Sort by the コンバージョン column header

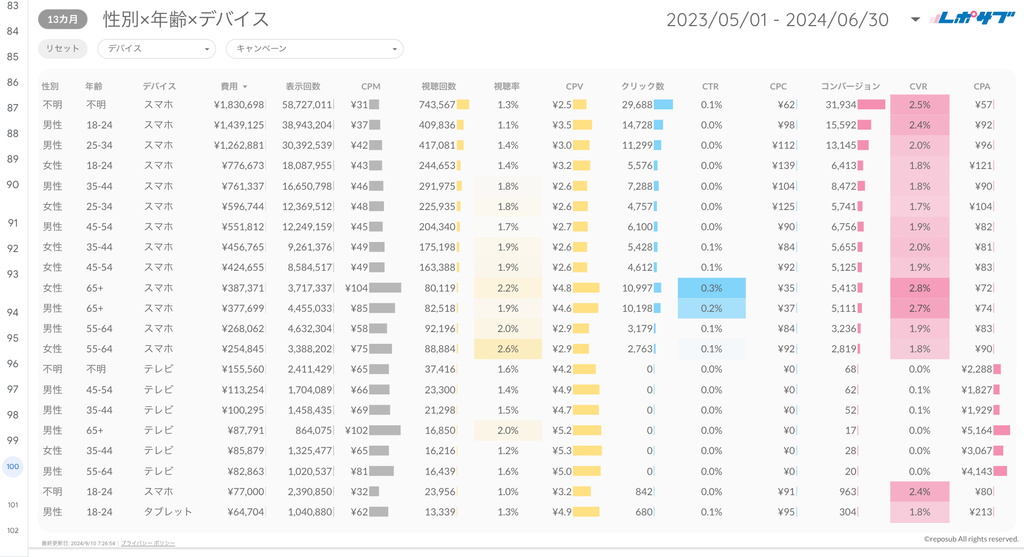850,87
